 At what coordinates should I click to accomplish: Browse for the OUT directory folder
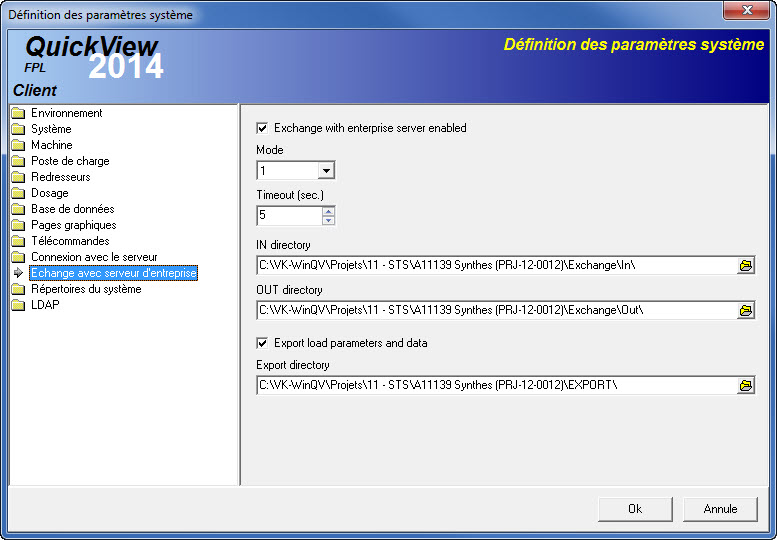[745, 311]
